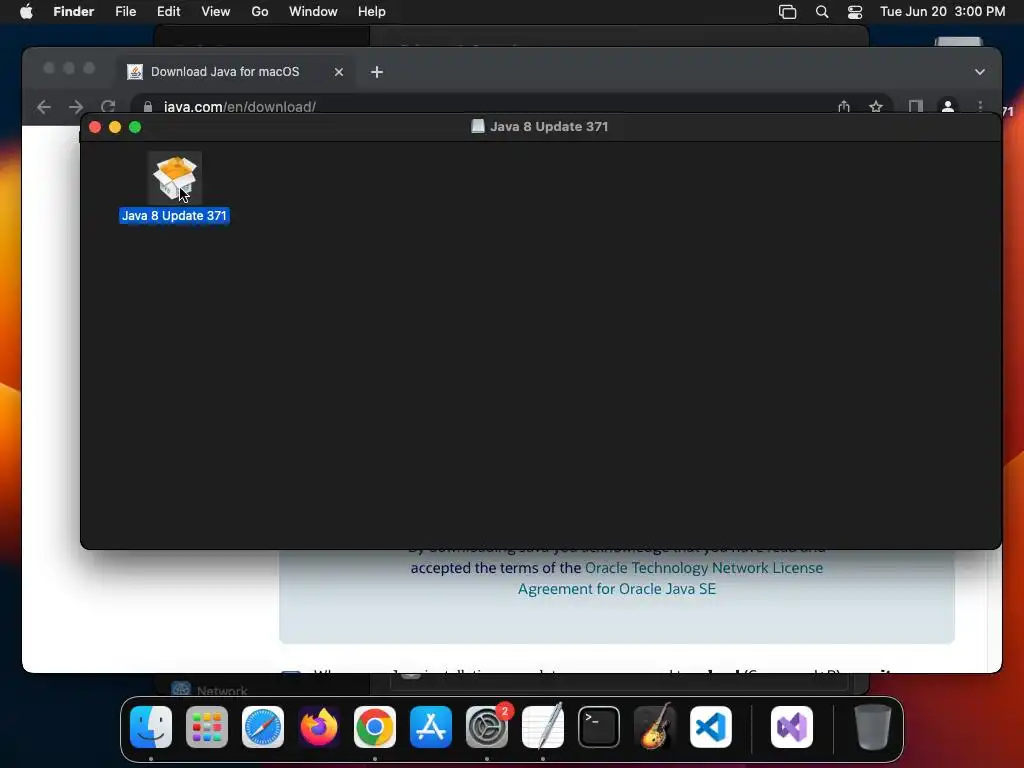Open the Help menu
This screenshot has height=768, width=1024.
pos(372,12)
